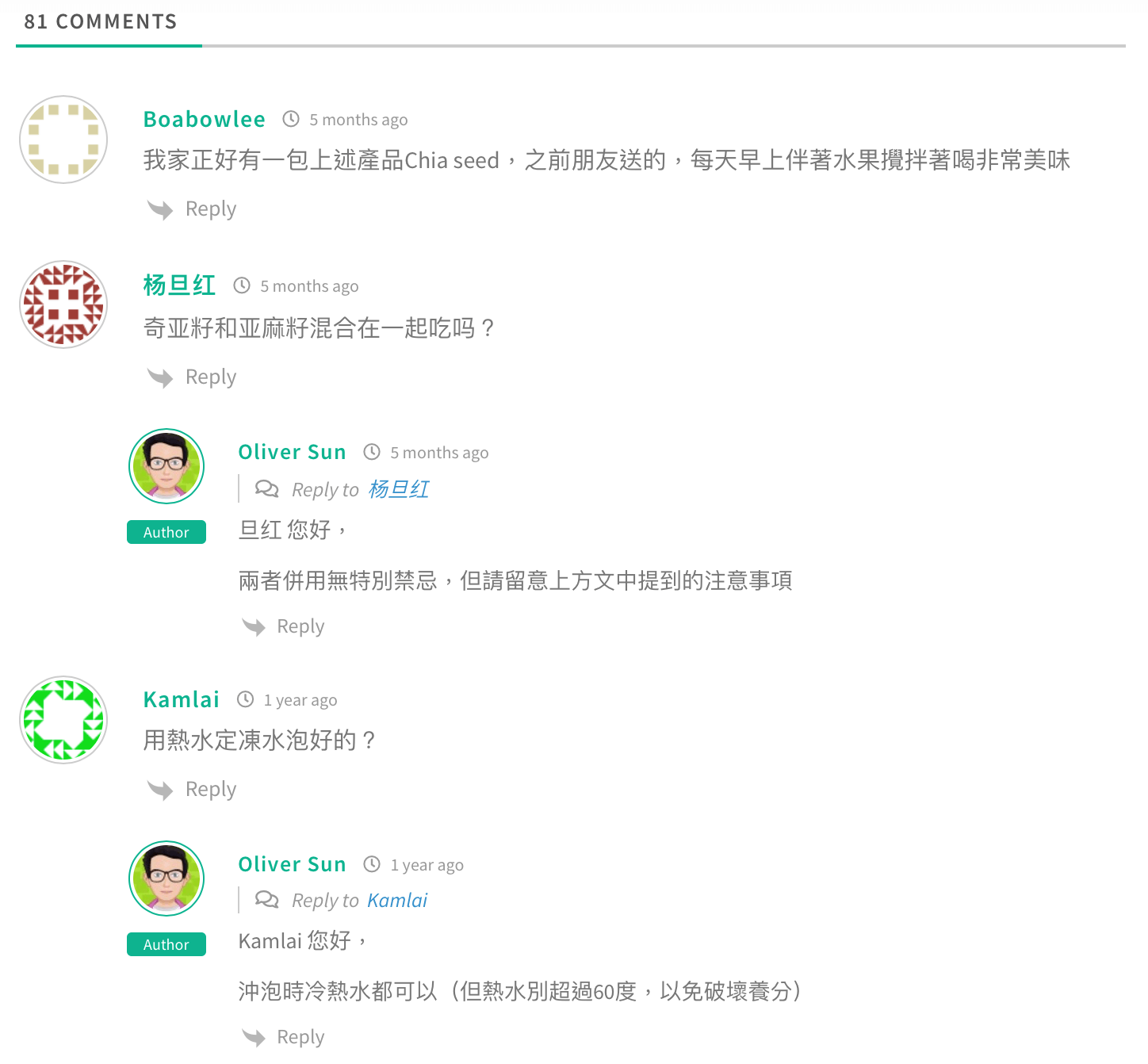Viewport: 1148px width, 1064px height.
Task: Open Boabowlee's avatar image
Action: tap(63, 140)
